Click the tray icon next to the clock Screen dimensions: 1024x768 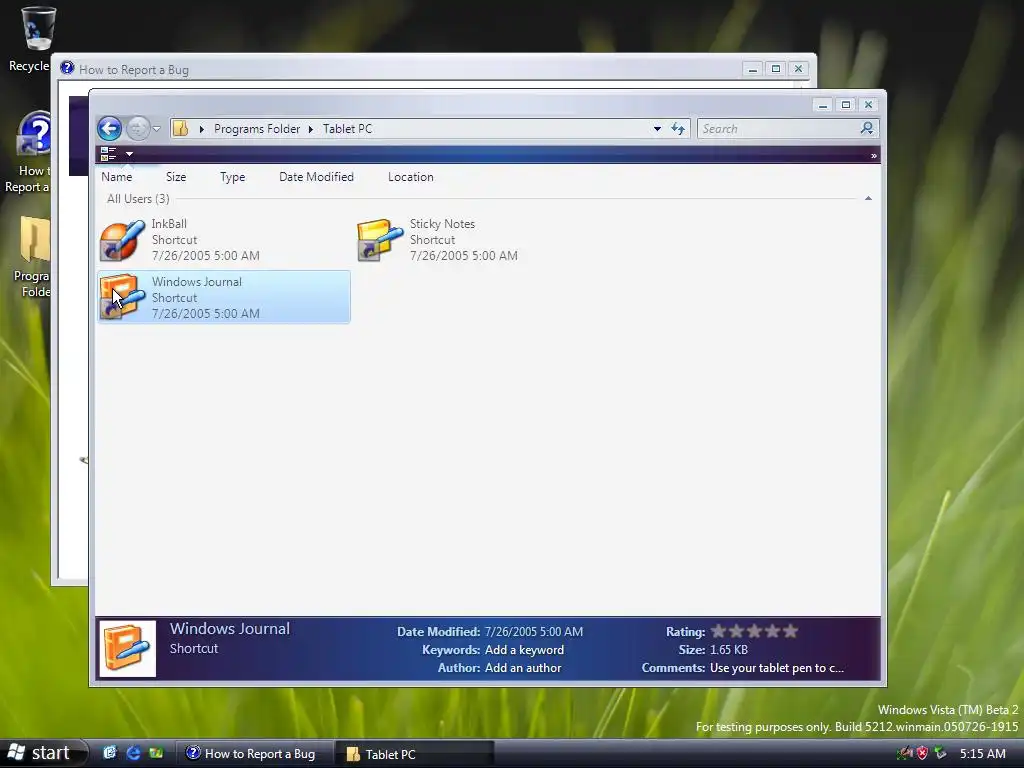point(940,753)
